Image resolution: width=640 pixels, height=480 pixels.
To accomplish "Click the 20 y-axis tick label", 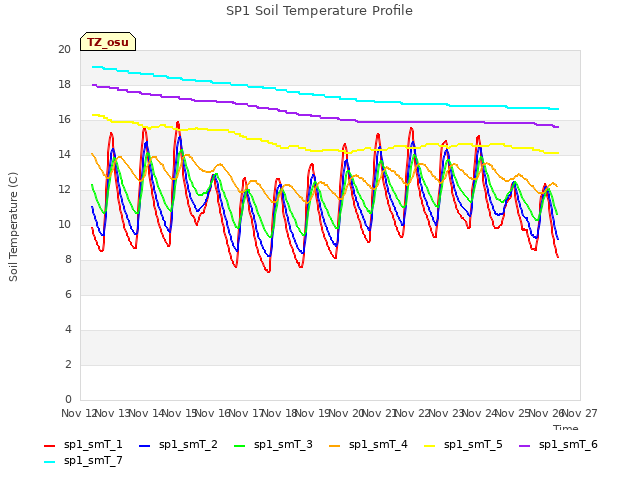I will coord(64,49).
